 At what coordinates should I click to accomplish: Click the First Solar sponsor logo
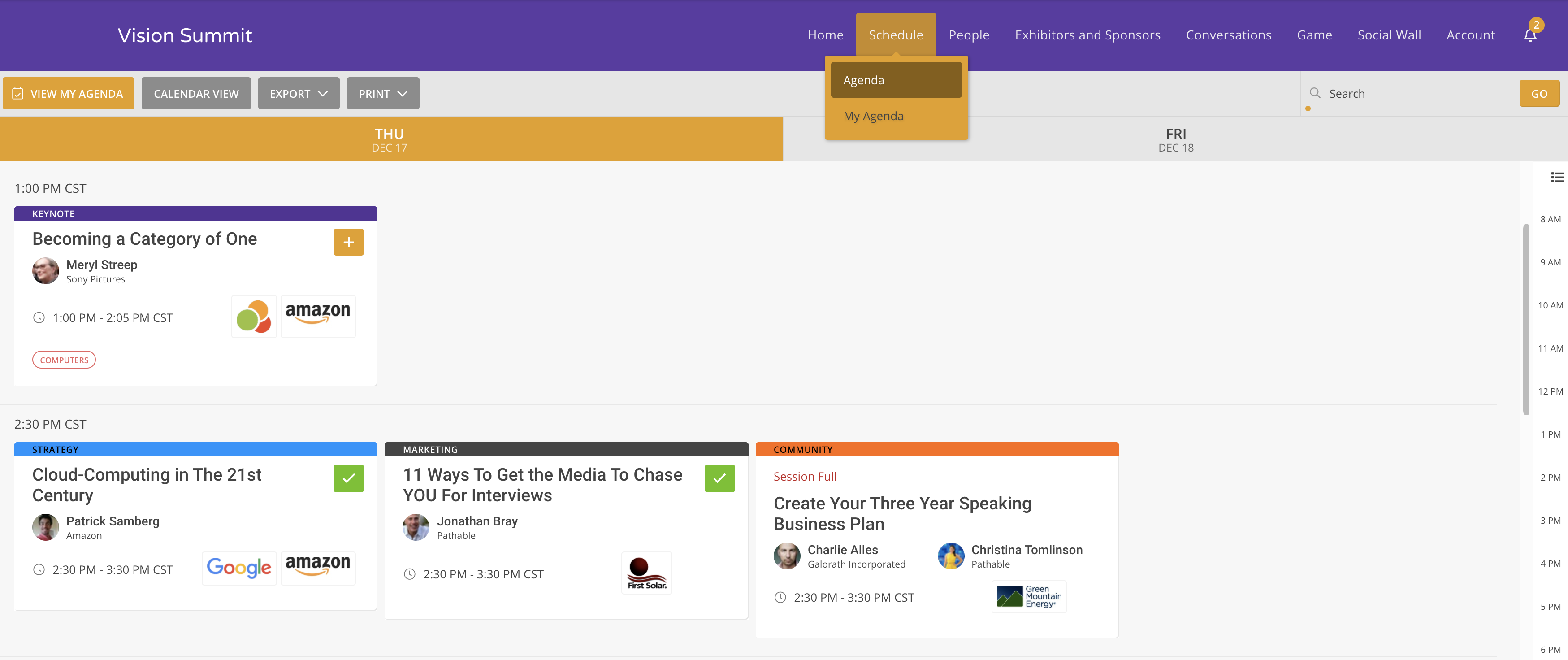pos(646,573)
